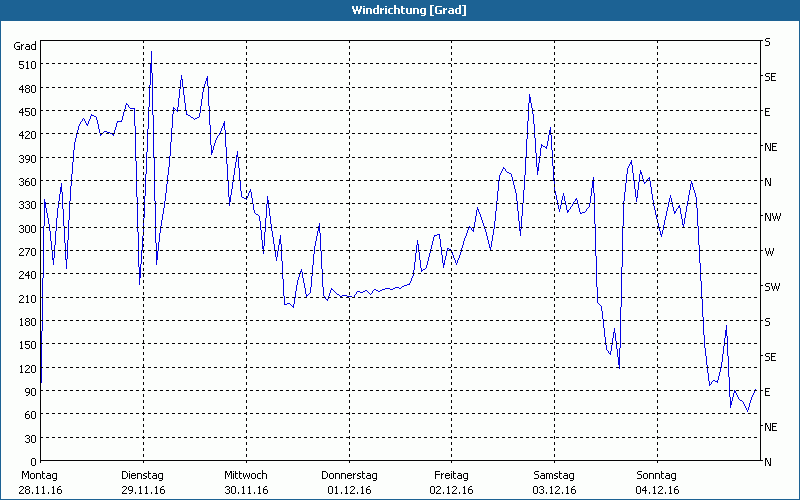This screenshot has height=500, width=800.
Task: Select the 270 left axis label
Action: click(x=28, y=252)
